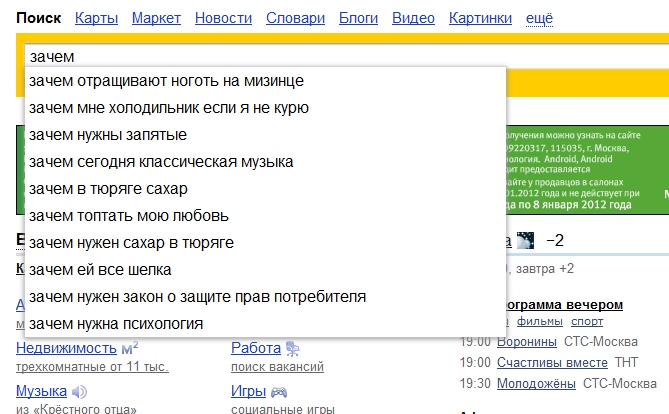The width and height of the screenshot is (669, 414).
Task: Choose suggestion зачем мне холодильник если я не курю
Action: (x=265, y=108)
